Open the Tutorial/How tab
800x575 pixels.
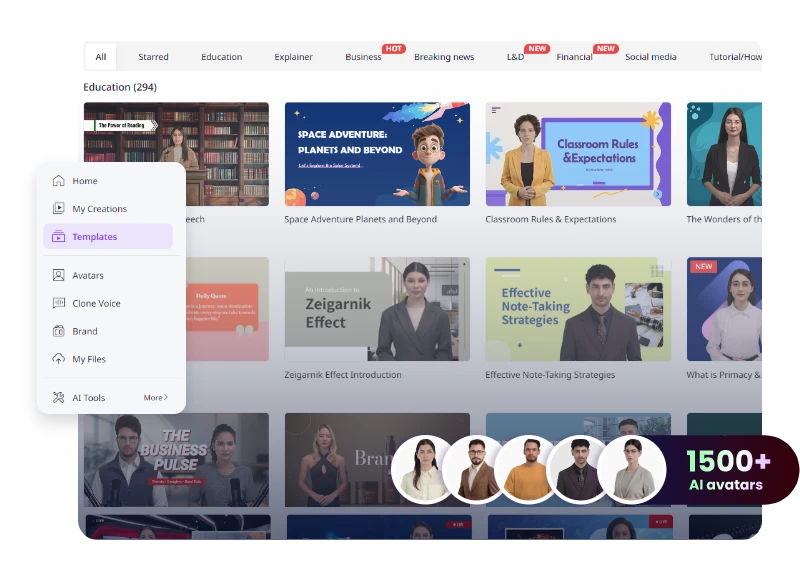(735, 57)
